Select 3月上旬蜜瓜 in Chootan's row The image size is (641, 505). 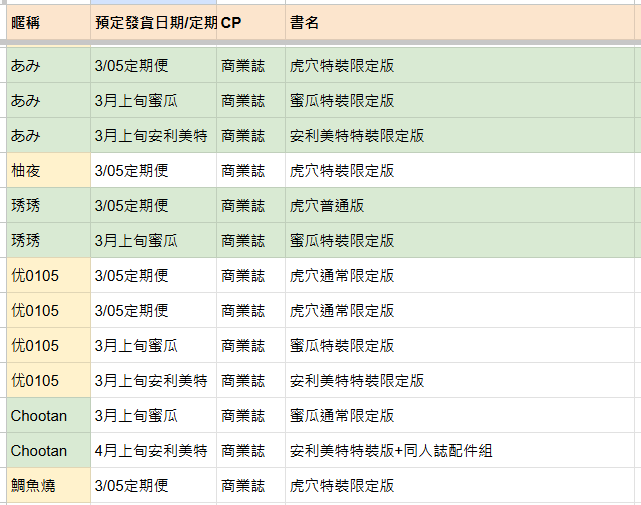click(153, 415)
